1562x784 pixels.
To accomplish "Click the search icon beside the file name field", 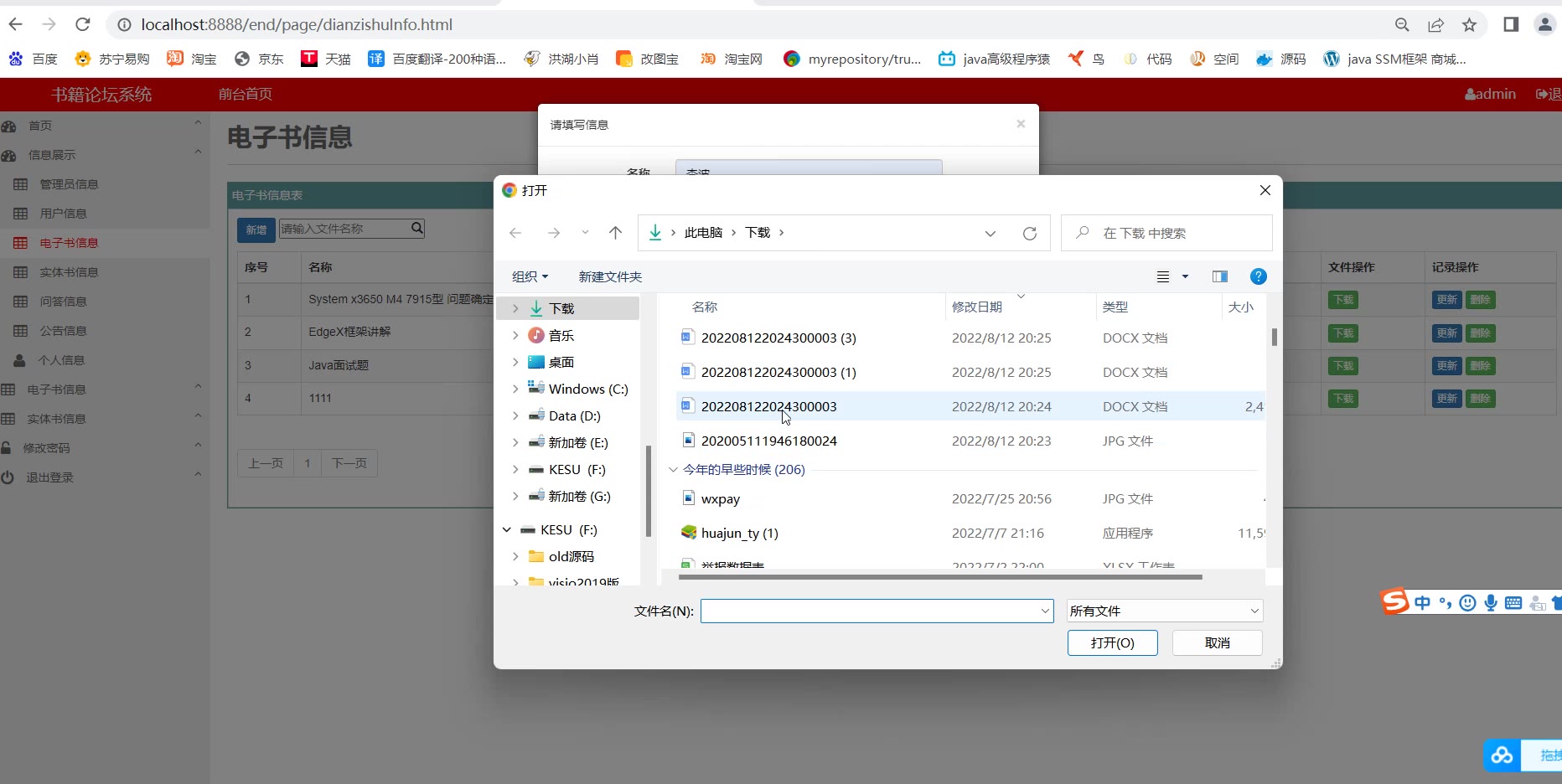I will click(x=417, y=228).
